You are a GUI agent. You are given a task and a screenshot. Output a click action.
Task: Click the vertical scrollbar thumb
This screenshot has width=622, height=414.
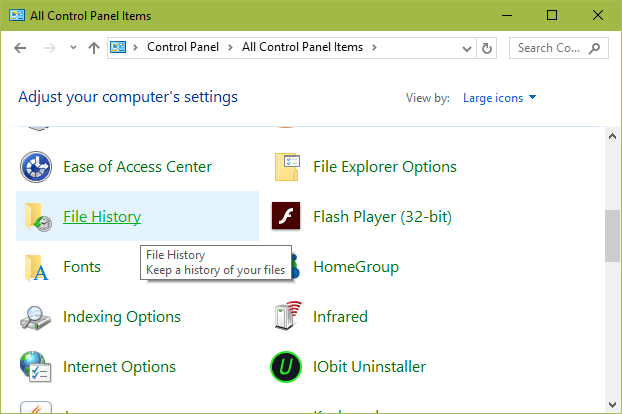612,236
